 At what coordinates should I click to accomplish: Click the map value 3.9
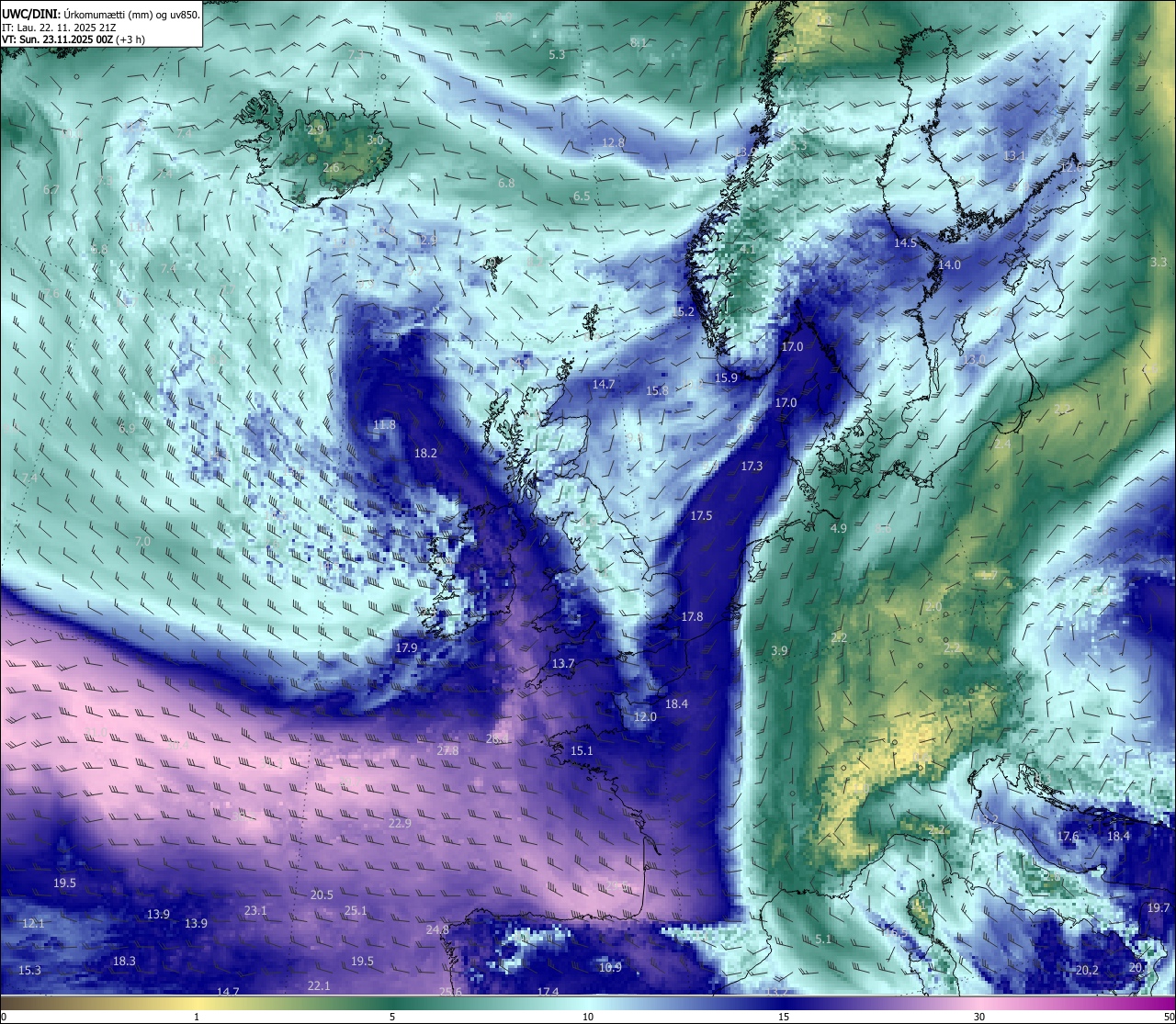[x=779, y=650]
